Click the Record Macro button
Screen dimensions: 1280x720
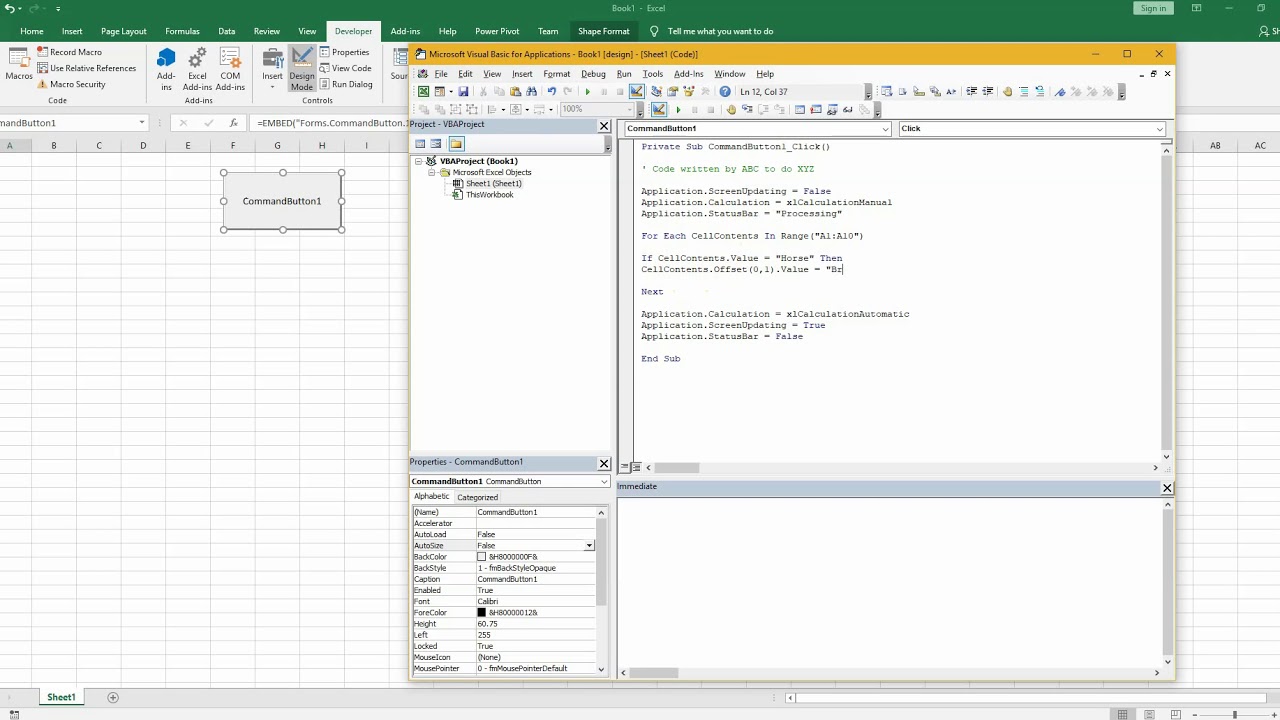click(69, 52)
